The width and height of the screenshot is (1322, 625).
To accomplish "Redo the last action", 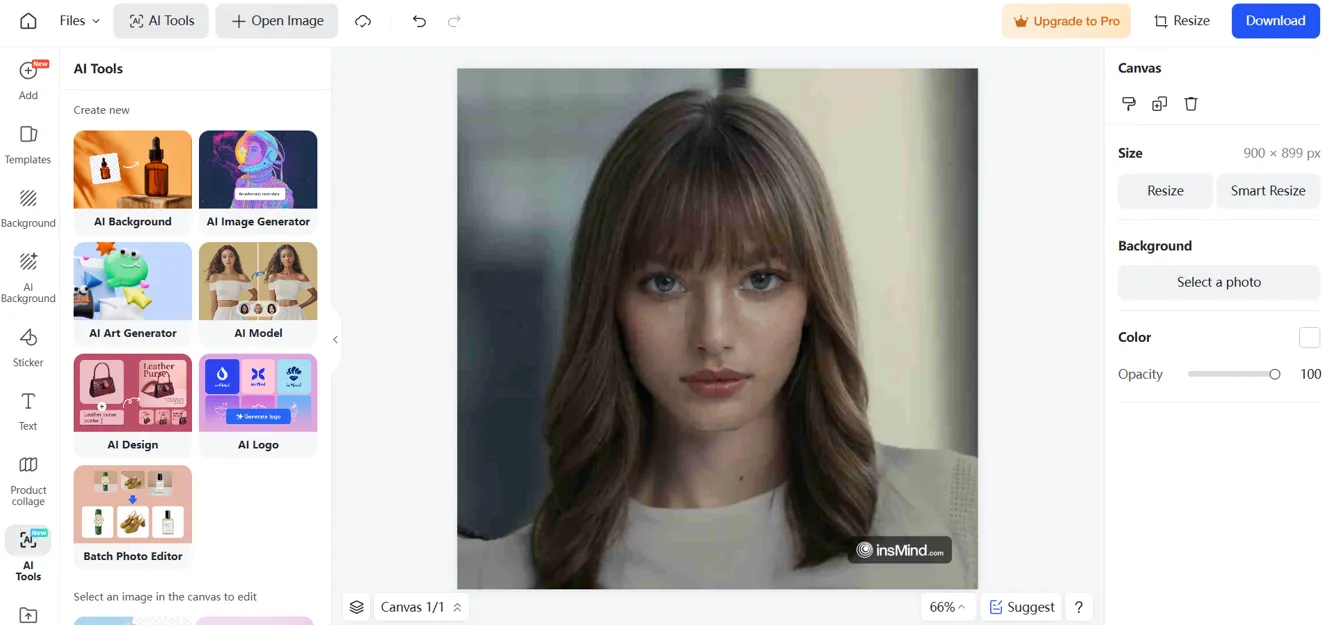I will tap(454, 21).
